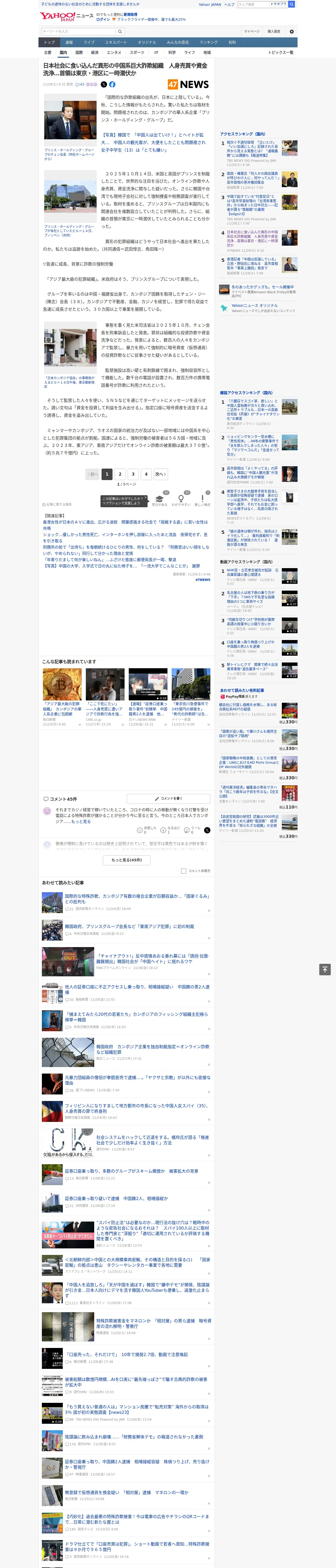Viewport: 336px width, 1568px height.
Task: Click the ログイン link
Action: pyautogui.click(x=103, y=20)
